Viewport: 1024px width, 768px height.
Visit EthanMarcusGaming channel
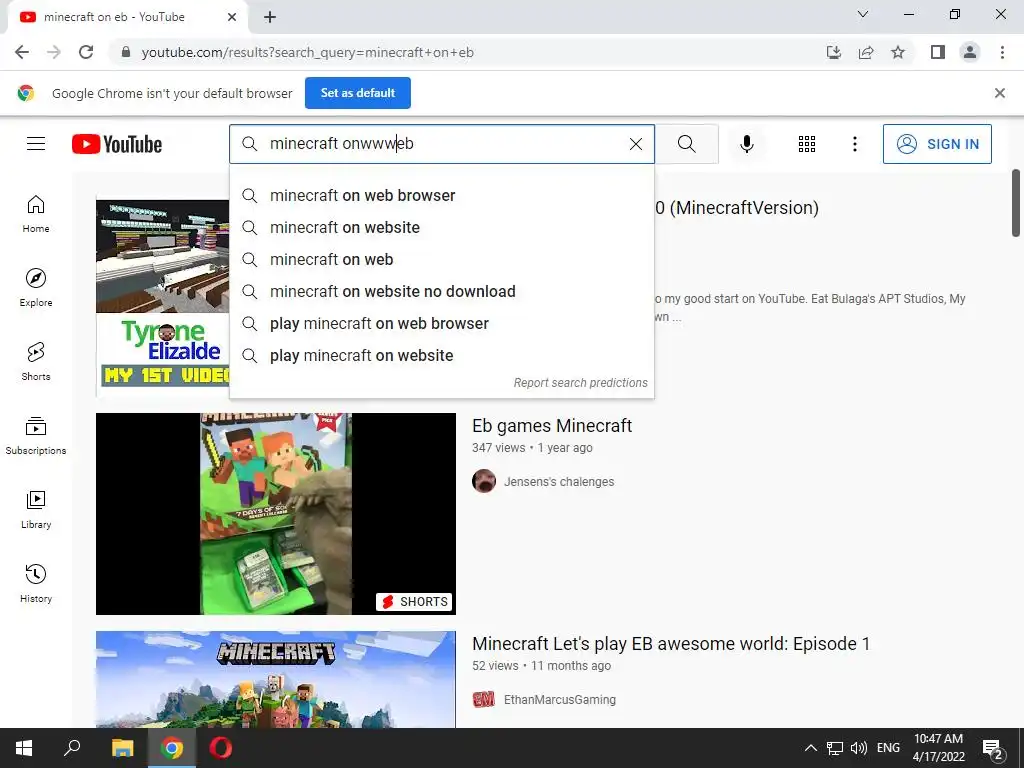click(560, 699)
